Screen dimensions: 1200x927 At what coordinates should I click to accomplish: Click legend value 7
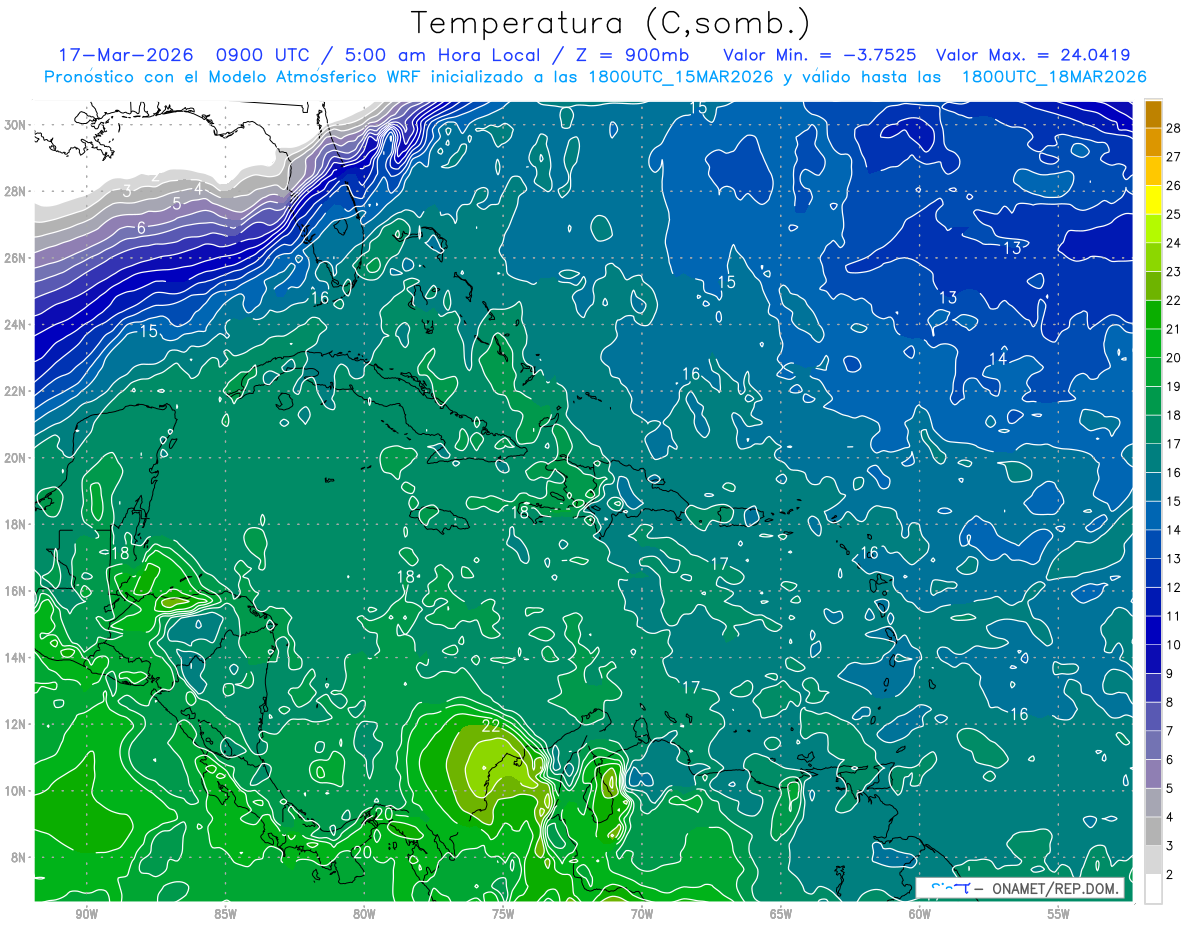coord(1170,732)
